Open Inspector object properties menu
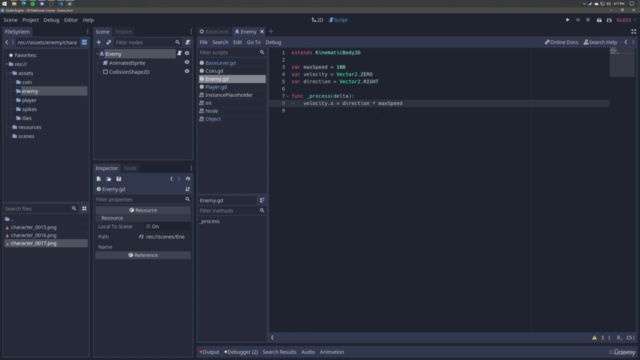The image size is (640, 360). 188,189
